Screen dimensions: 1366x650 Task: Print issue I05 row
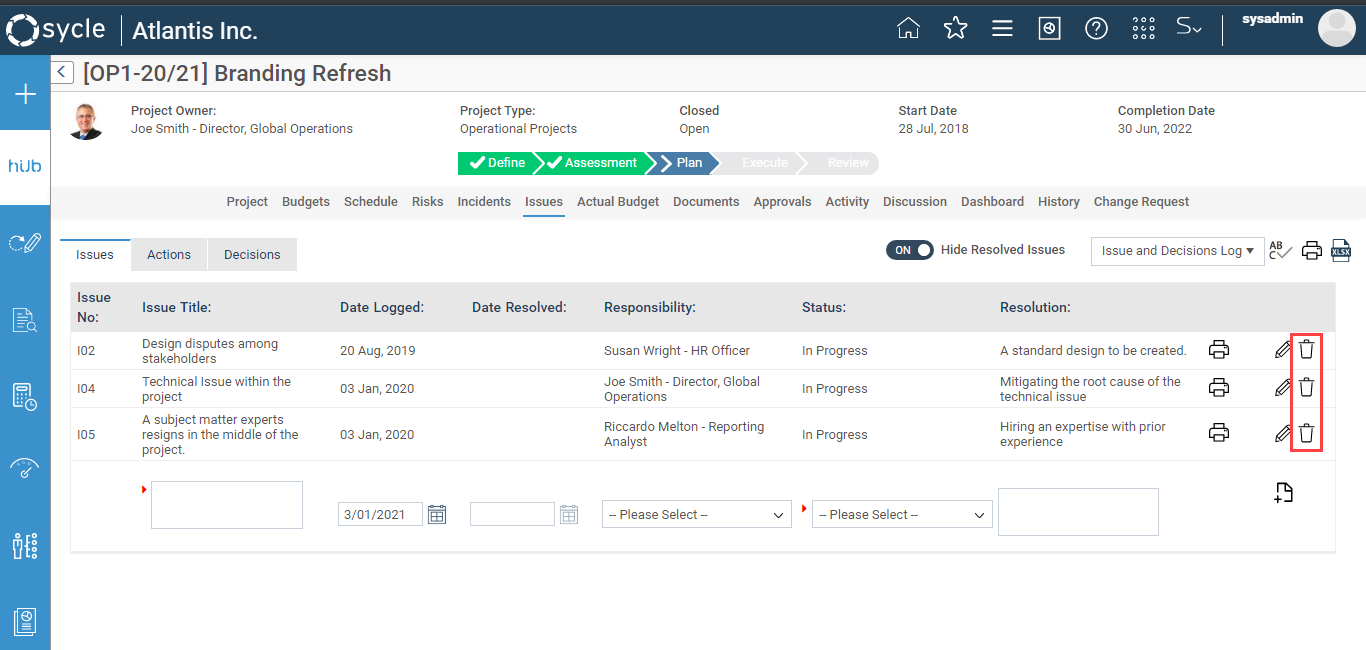(1219, 433)
